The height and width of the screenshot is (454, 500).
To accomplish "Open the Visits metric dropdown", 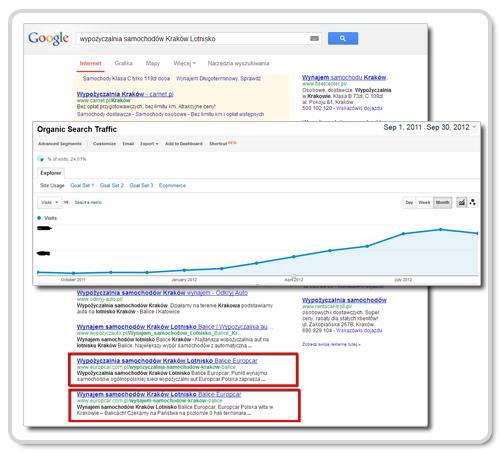I will [49, 202].
